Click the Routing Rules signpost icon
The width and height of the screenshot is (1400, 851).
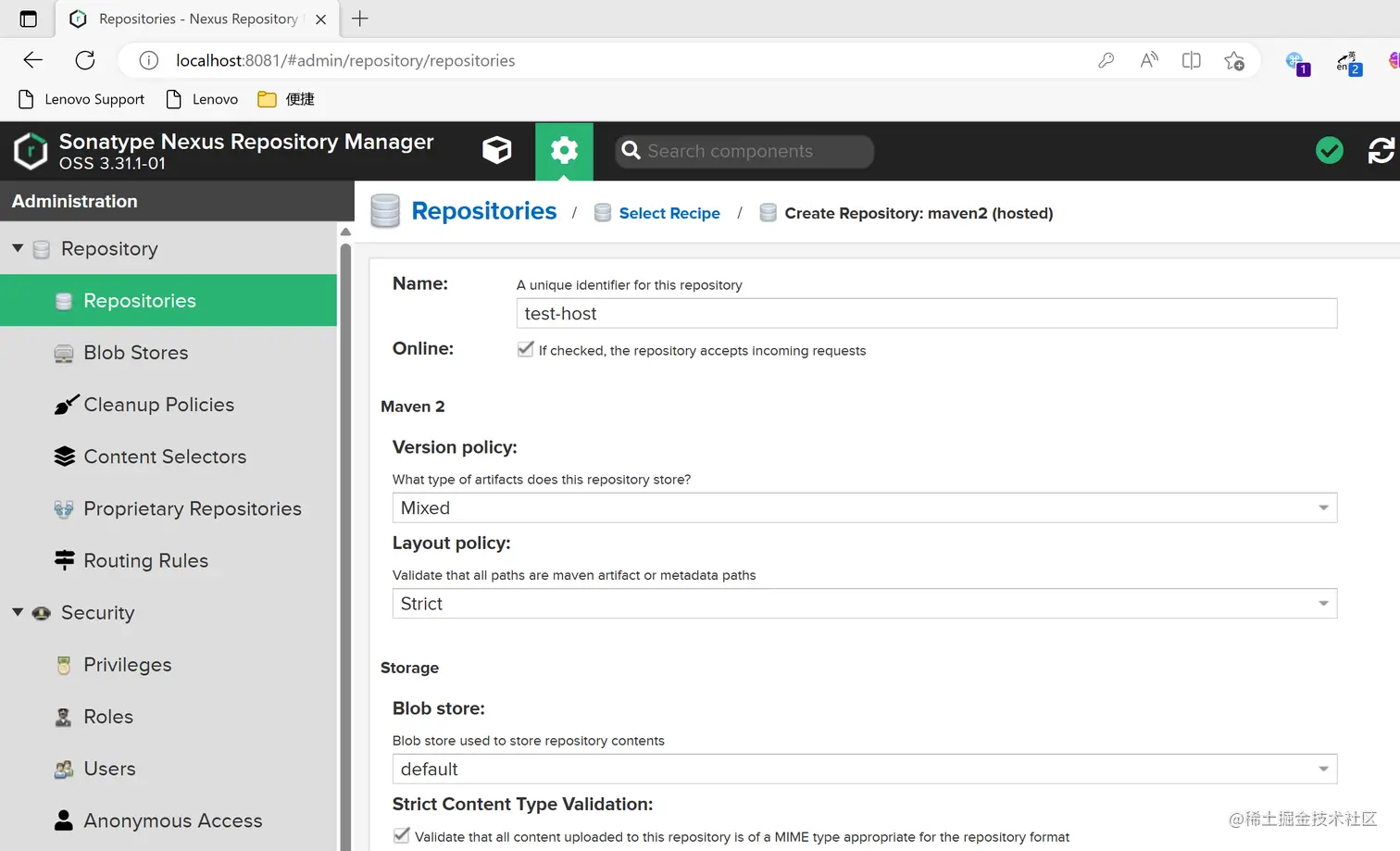pos(64,560)
